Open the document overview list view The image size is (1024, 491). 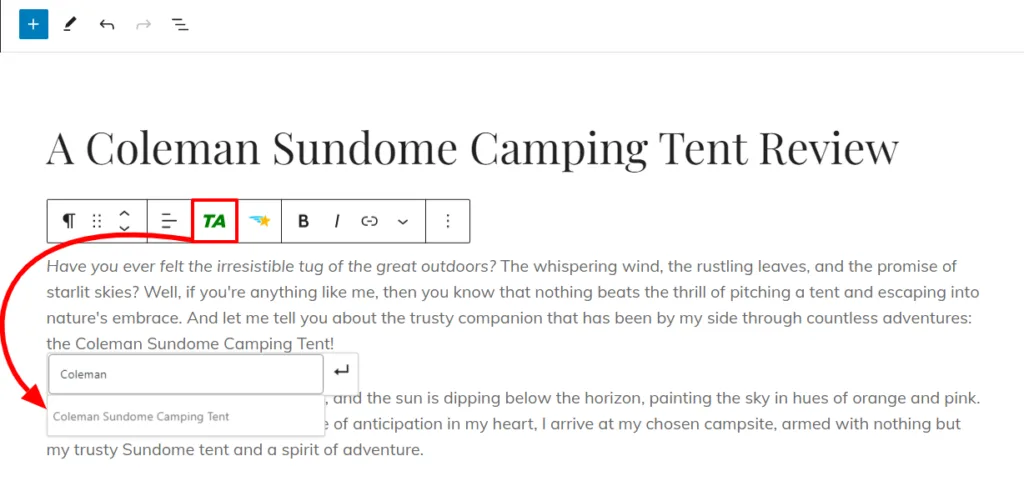tap(180, 24)
